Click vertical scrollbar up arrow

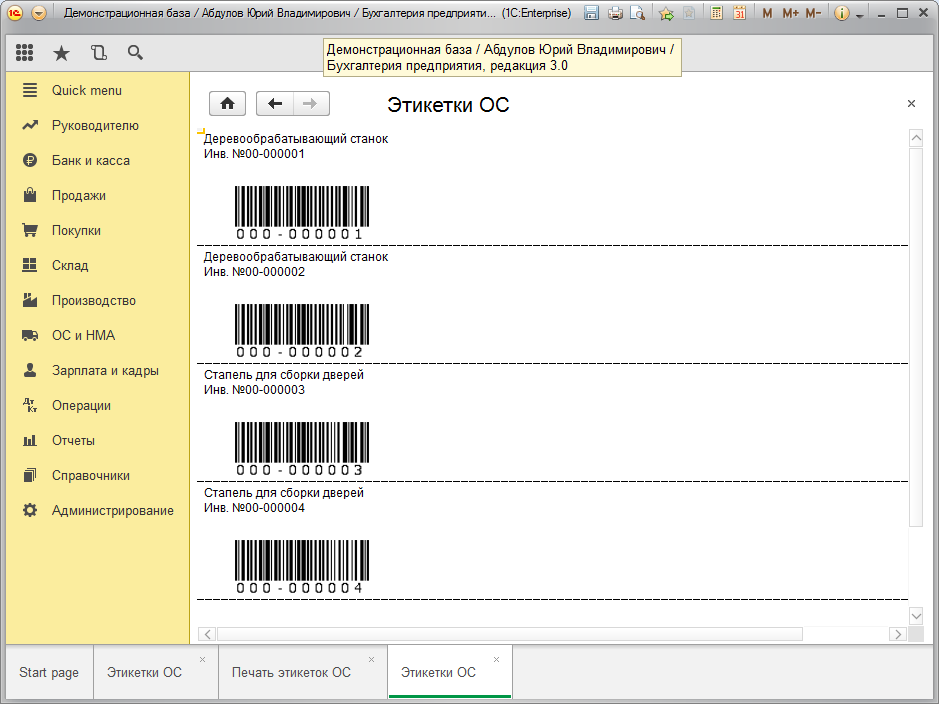click(916, 138)
